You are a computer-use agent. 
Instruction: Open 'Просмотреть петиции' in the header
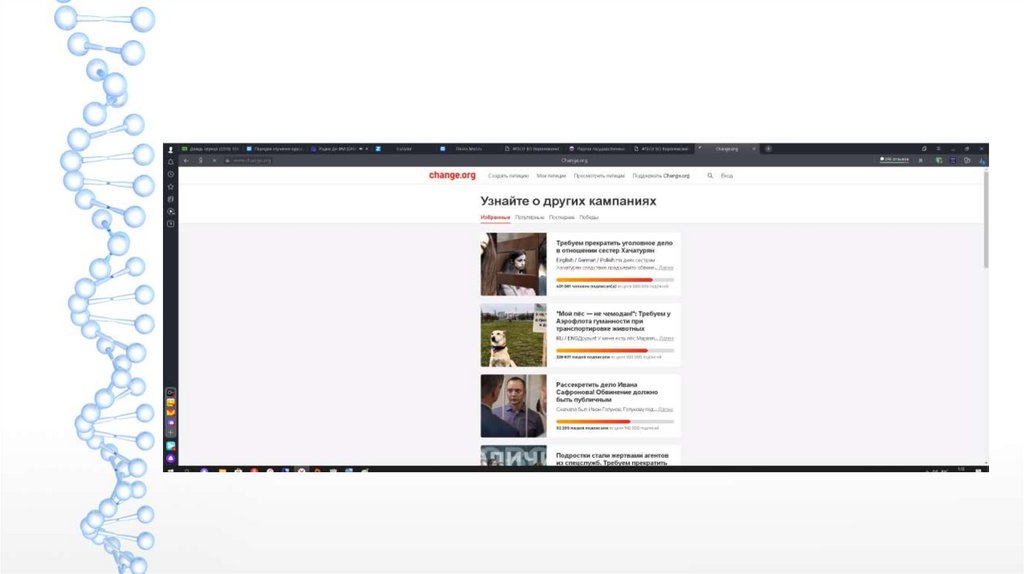(x=599, y=176)
